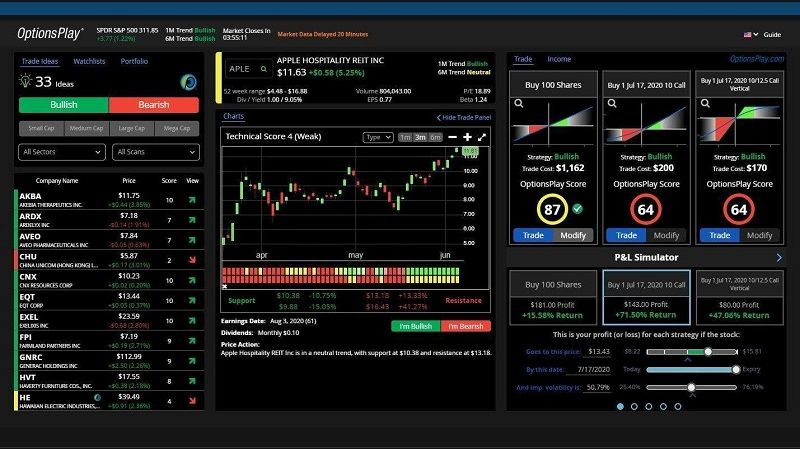Click HVT bullish view arrow
This screenshot has width=800, height=449.
pyautogui.click(x=192, y=381)
